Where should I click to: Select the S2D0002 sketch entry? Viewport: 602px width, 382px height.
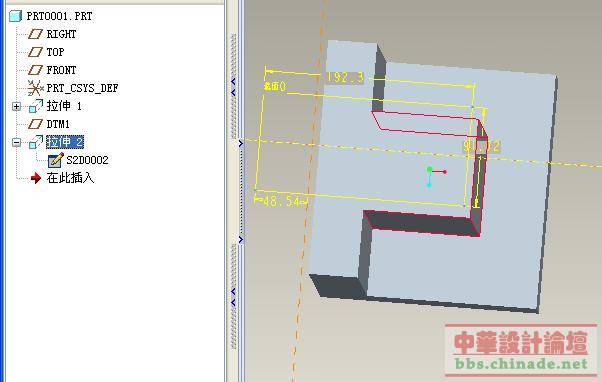[88, 160]
